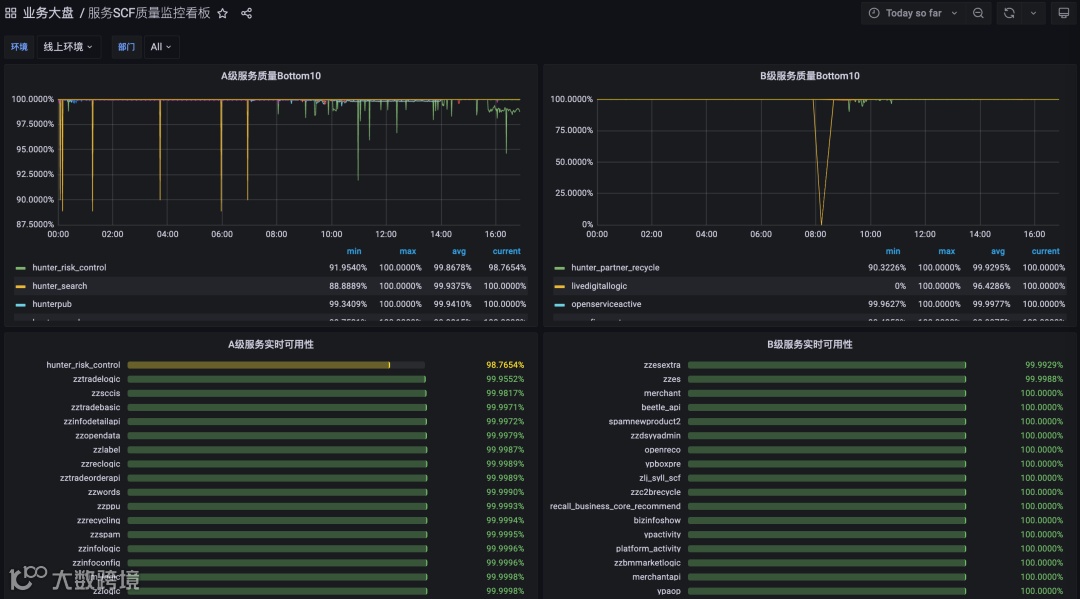Sort A级 legend by min column

tap(354, 251)
